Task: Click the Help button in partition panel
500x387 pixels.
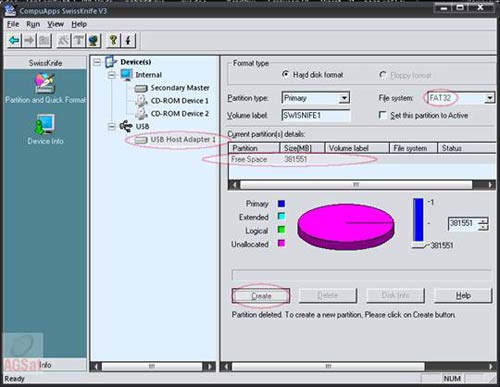Action: point(463,295)
